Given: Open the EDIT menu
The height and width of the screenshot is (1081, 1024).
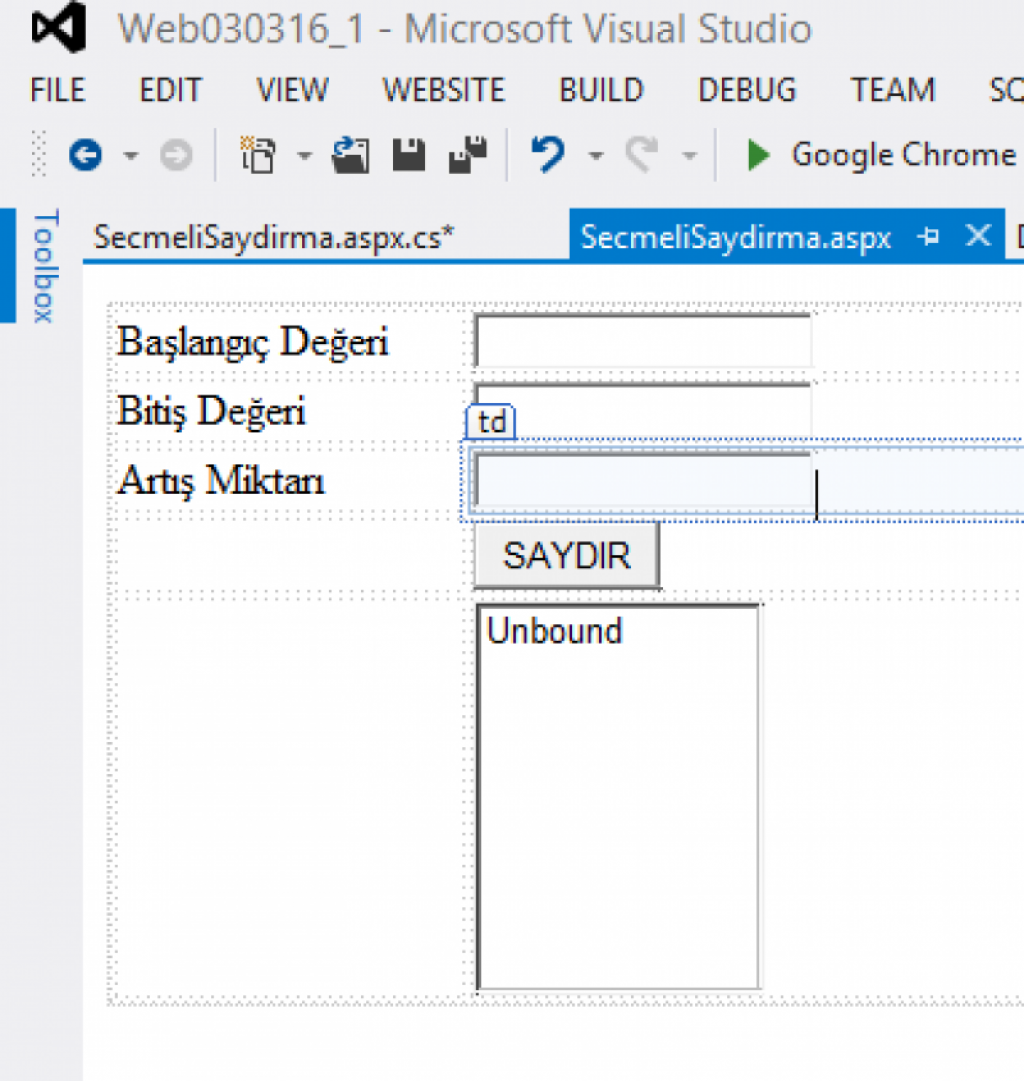Looking at the screenshot, I should [170, 90].
